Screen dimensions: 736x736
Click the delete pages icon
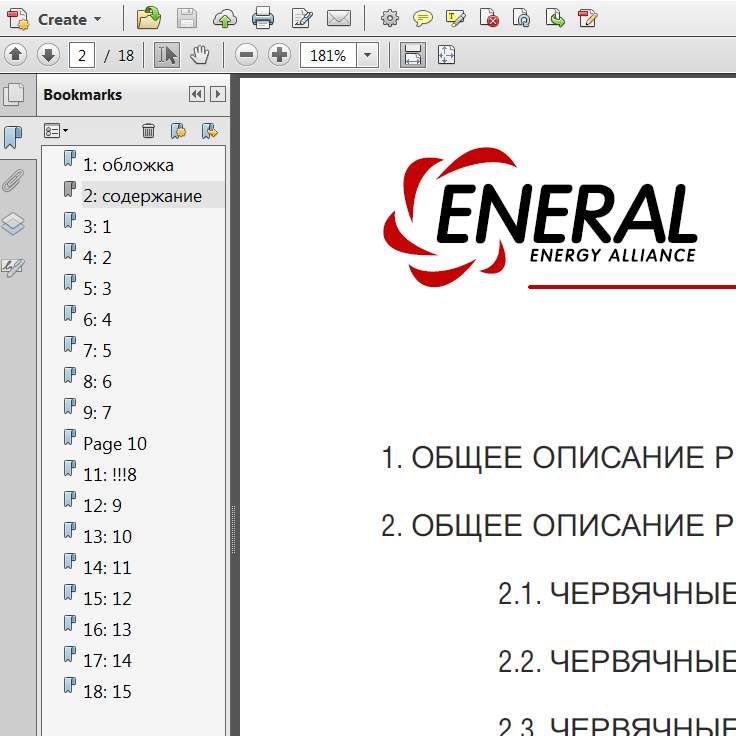[x=489, y=19]
